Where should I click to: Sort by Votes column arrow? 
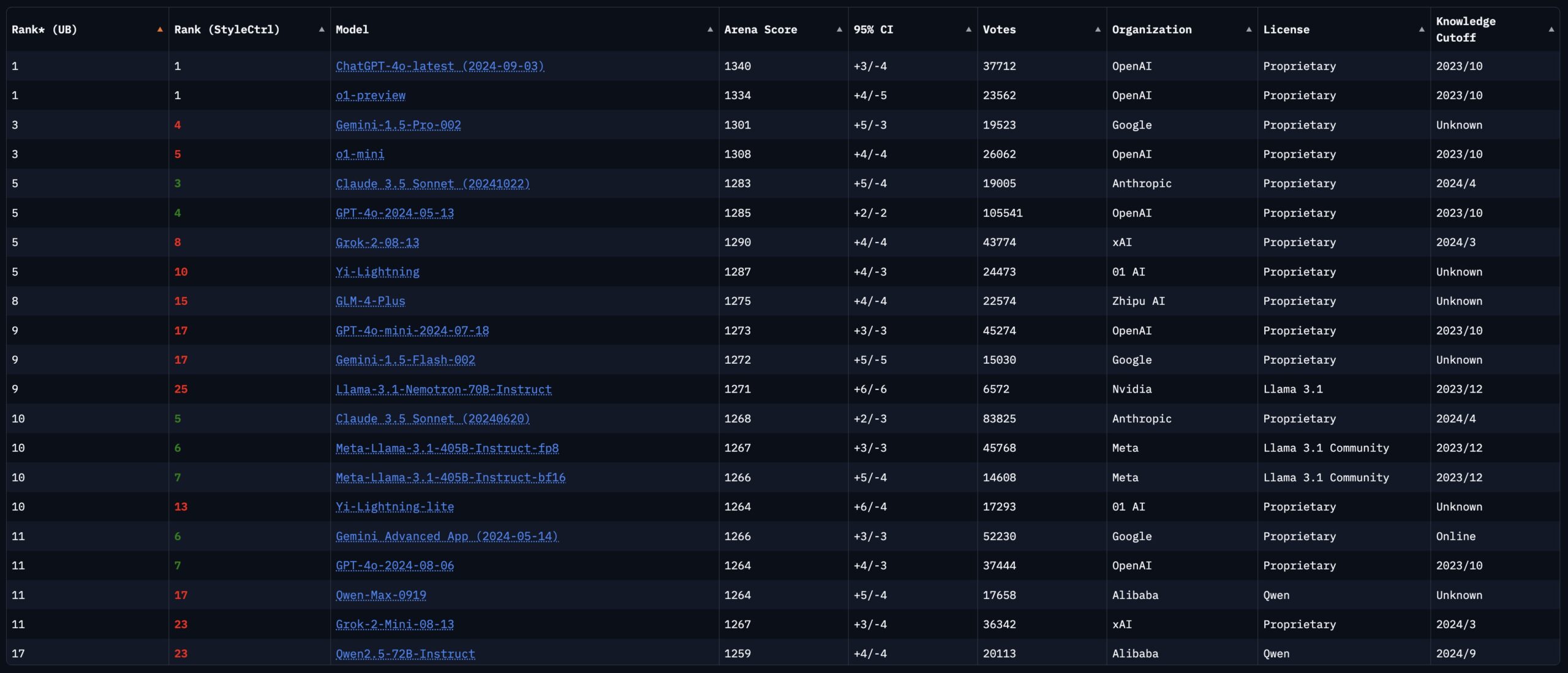[1098, 29]
